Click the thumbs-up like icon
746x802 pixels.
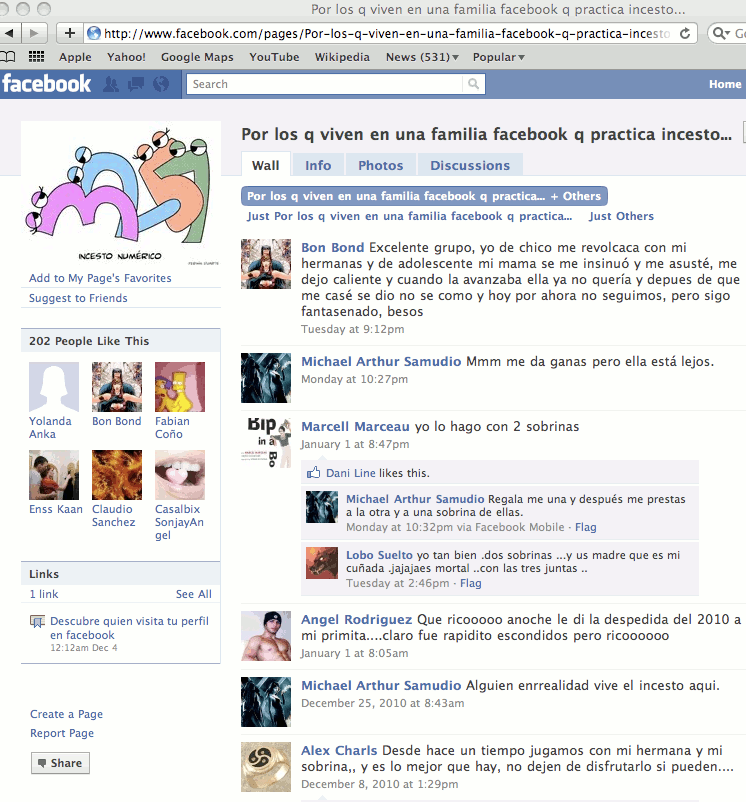(313, 473)
